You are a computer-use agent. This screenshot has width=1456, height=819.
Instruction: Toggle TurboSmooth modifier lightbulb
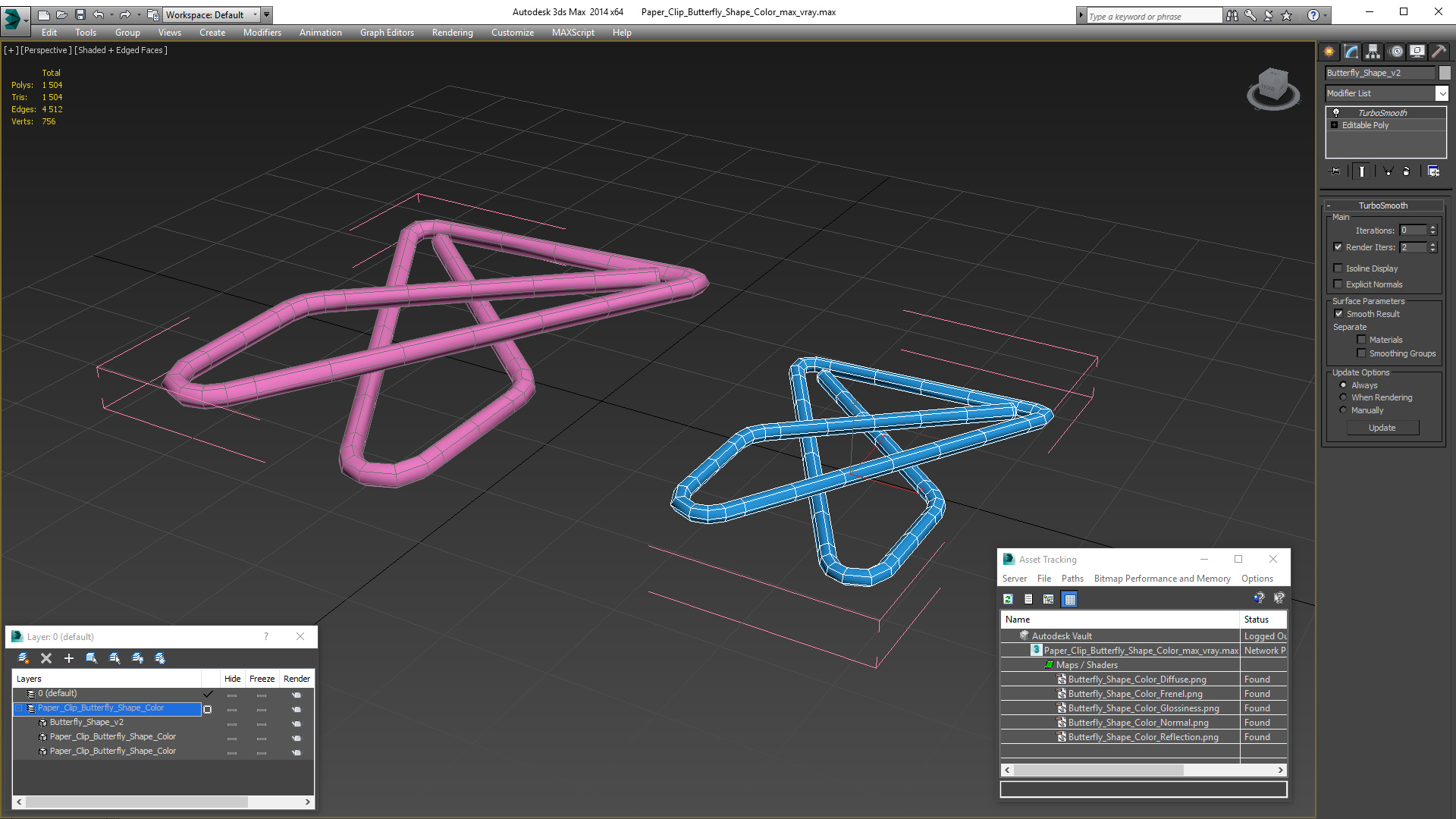coord(1336,113)
